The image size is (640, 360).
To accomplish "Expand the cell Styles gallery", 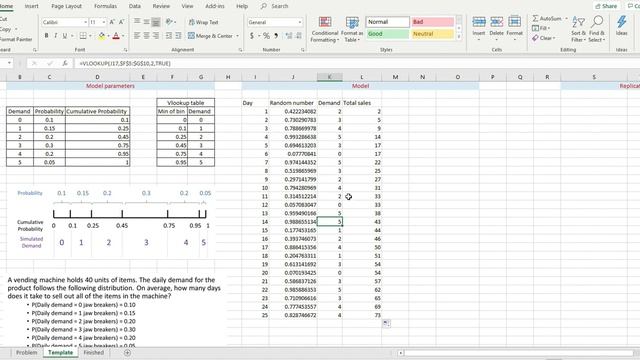I will [x=459, y=37].
